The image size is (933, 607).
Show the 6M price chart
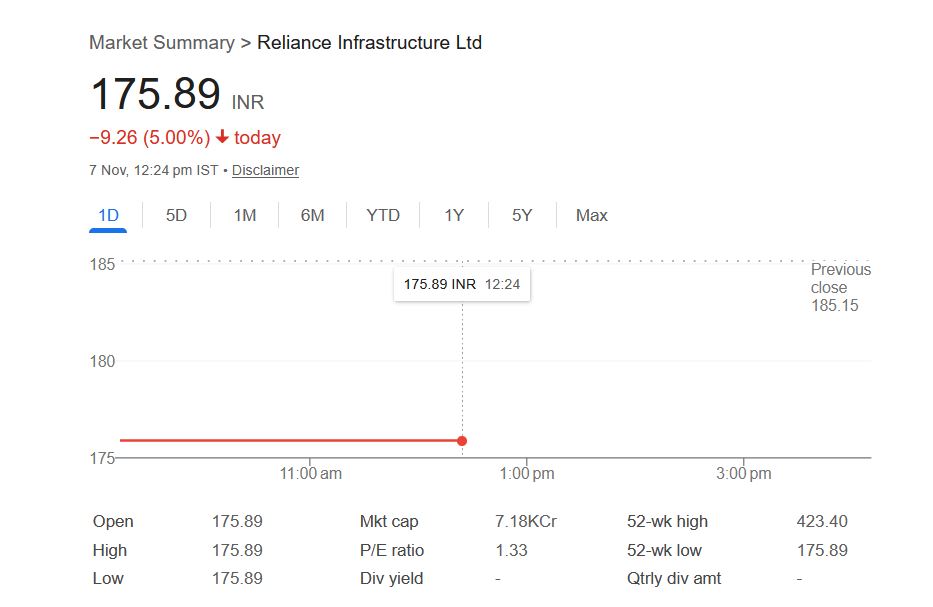tap(313, 215)
